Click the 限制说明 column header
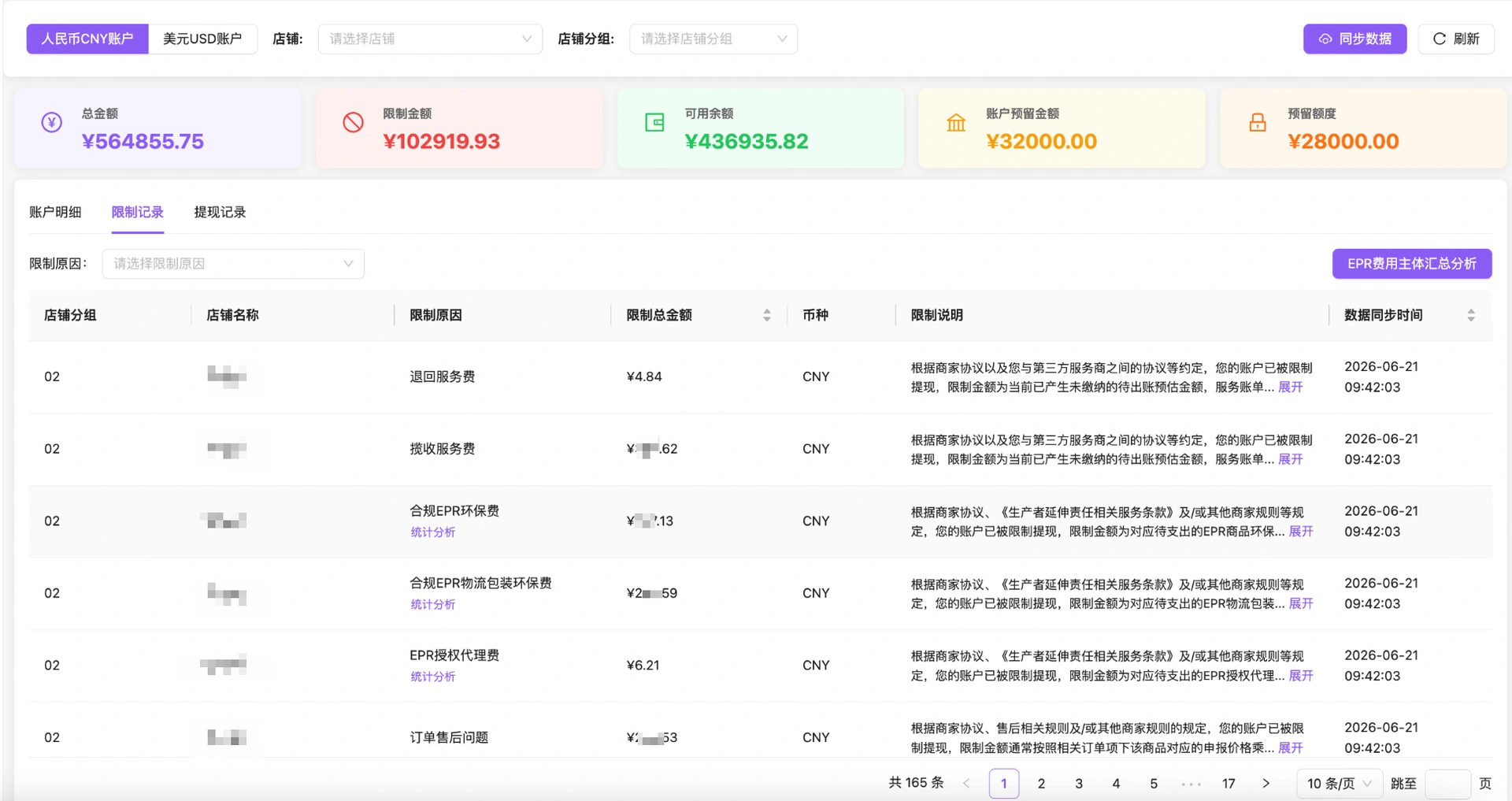The height and width of the screenshot is (801, 1512). coord(937,315)
